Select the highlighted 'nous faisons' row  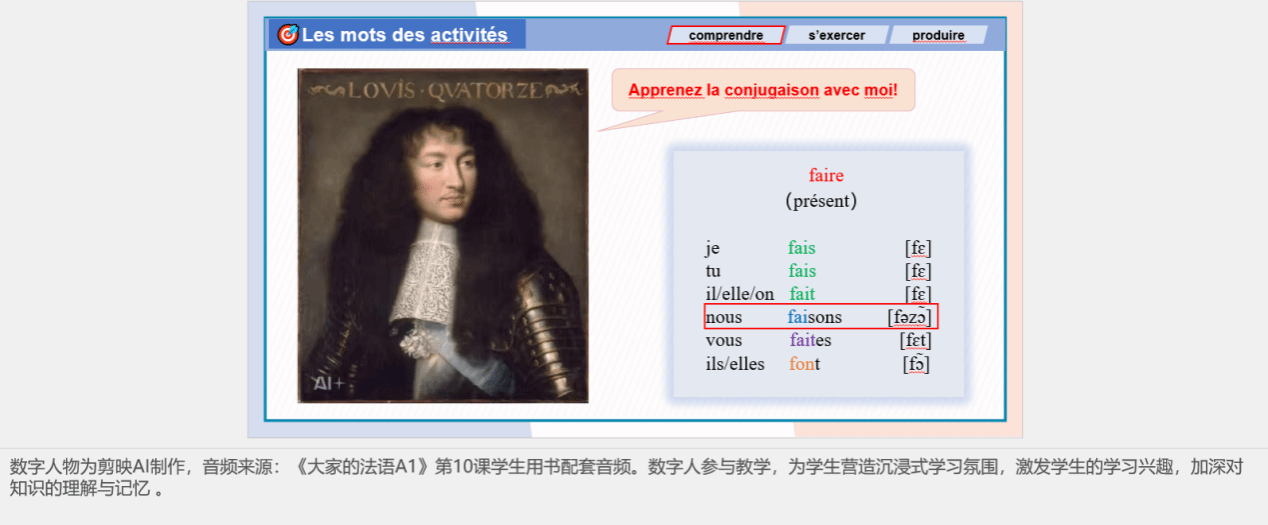pyautogui.click(x=820, y=317)
